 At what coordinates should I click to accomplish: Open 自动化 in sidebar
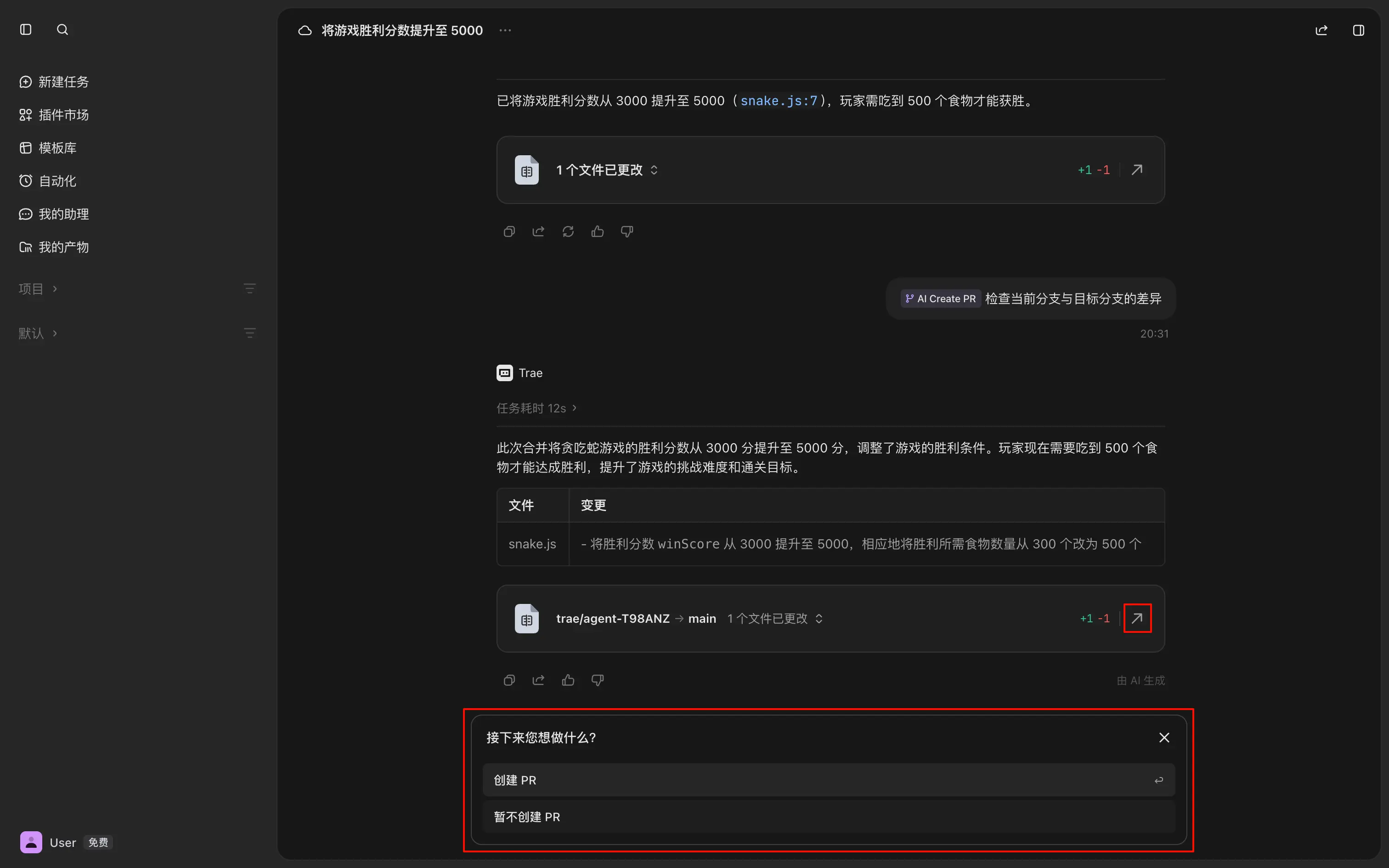coord(48,181)
